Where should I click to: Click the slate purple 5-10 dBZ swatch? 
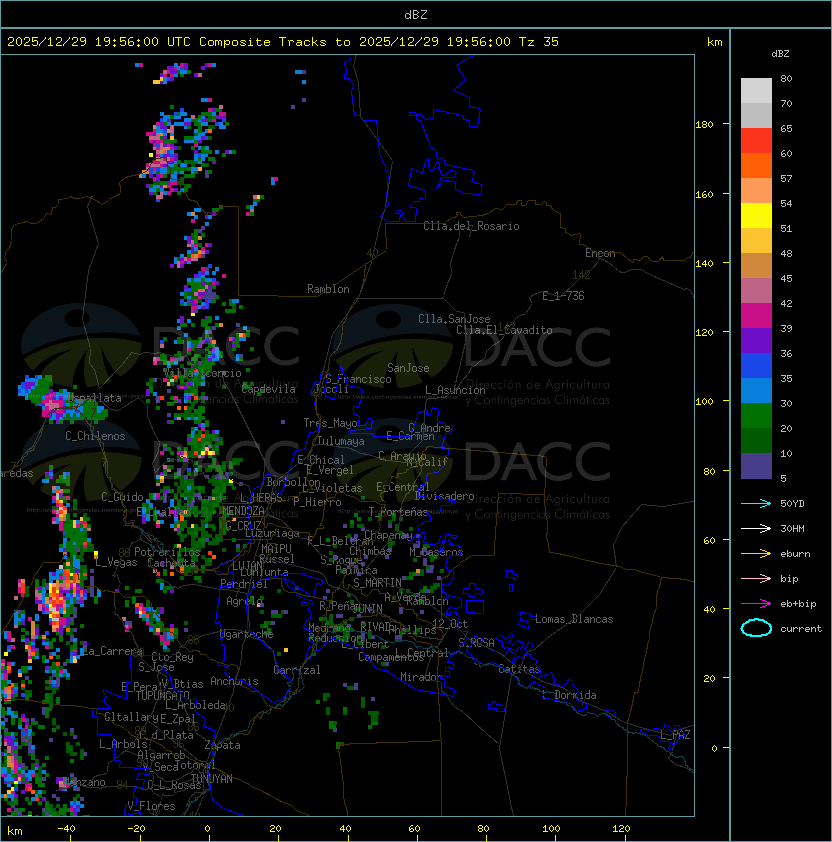756,466
